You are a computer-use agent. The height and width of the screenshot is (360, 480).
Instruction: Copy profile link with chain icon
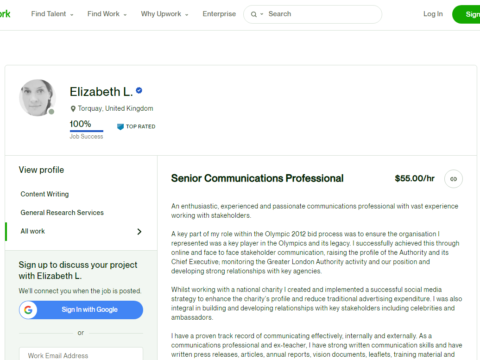453,179
